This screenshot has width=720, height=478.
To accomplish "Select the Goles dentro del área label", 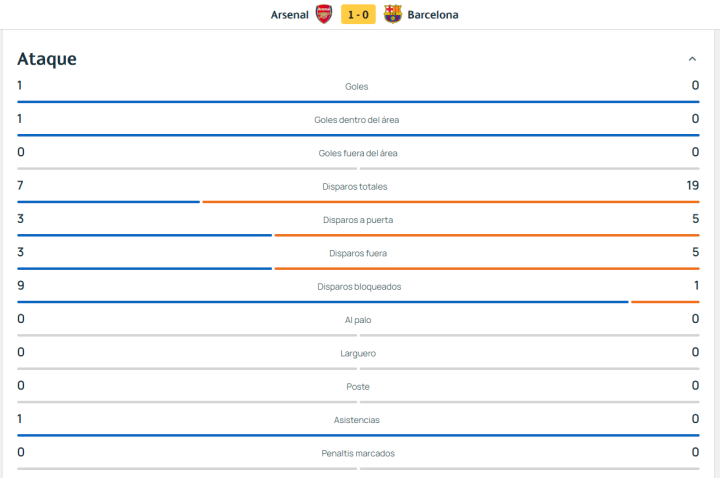I will [357, 120].
